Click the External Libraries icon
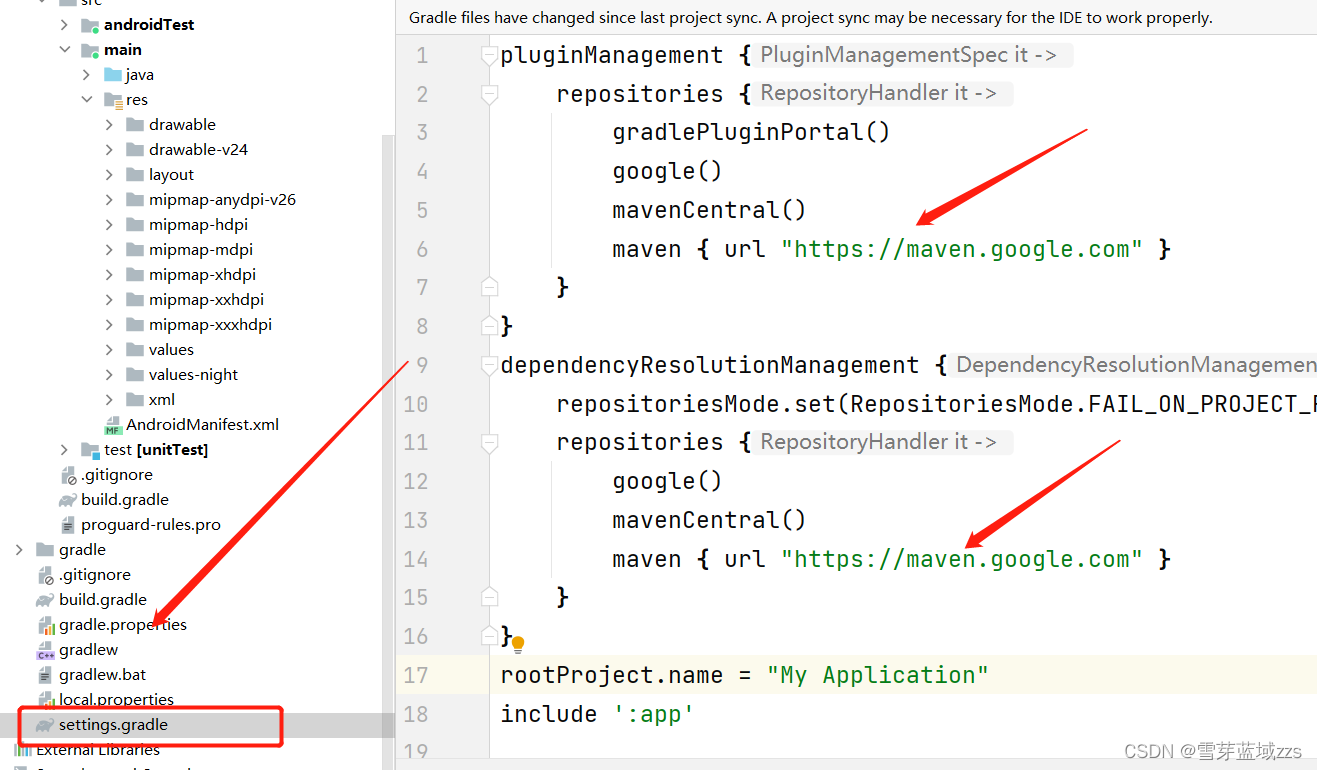Viewport: 1317px width, 770px height. pos(22,749)
